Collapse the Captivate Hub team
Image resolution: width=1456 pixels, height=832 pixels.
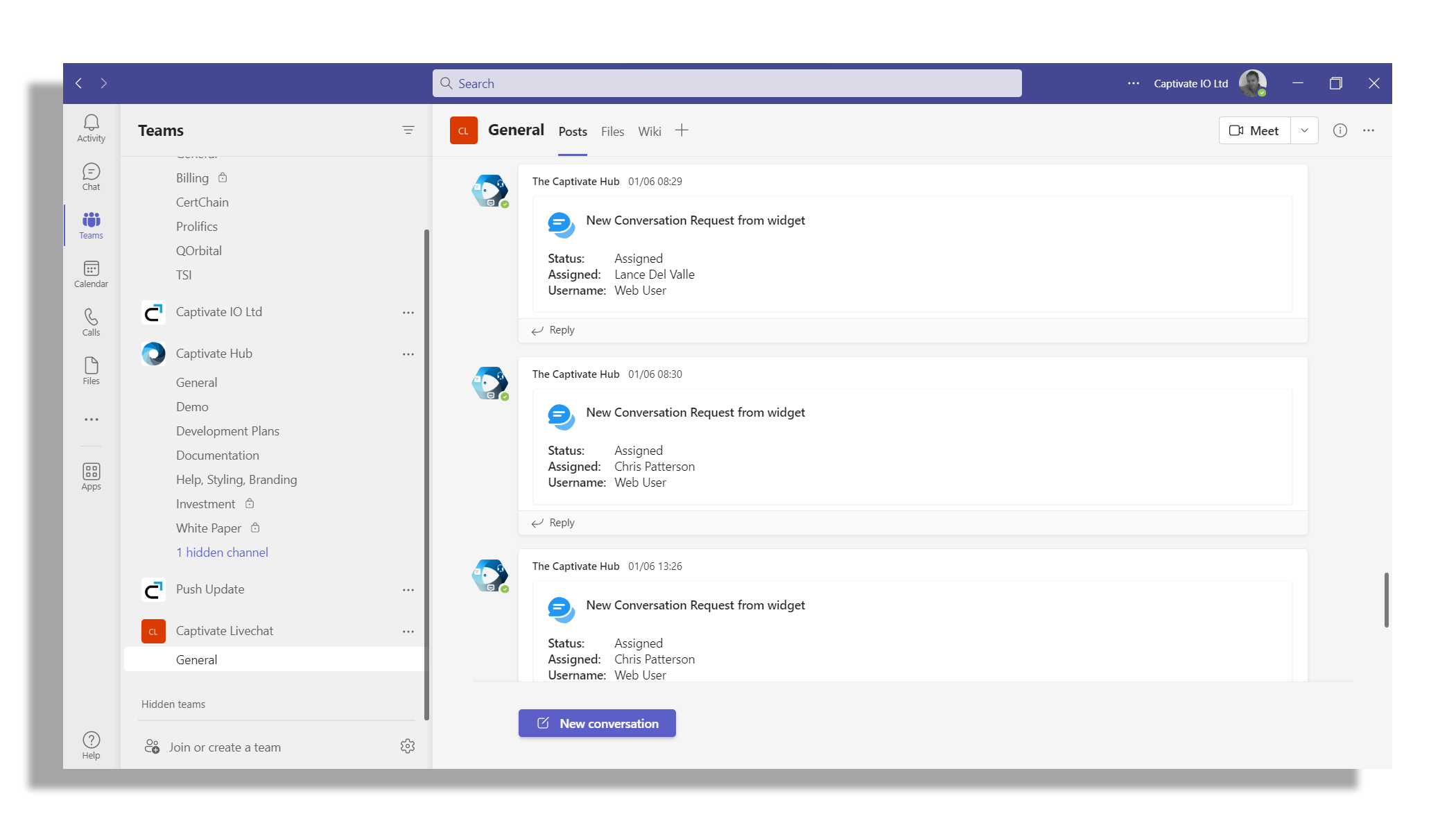214,354
